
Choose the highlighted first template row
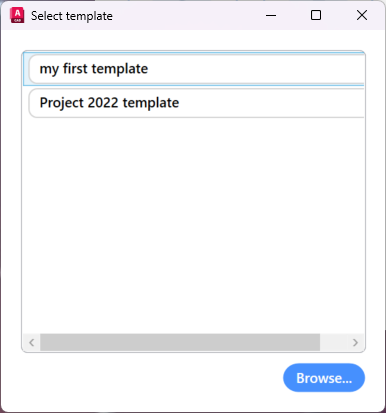click(194, 69)
